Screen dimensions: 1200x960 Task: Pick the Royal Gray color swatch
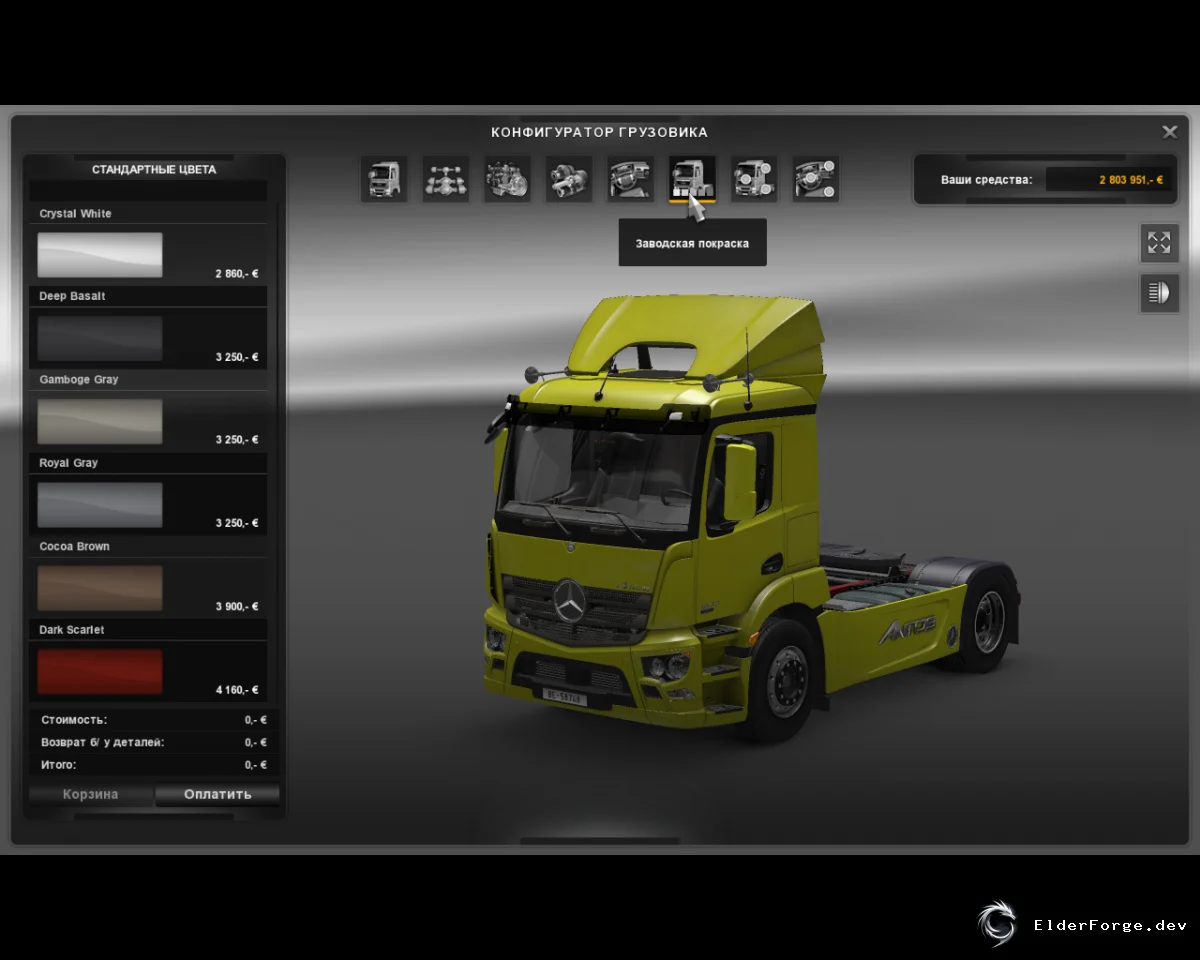pos(100,505)
